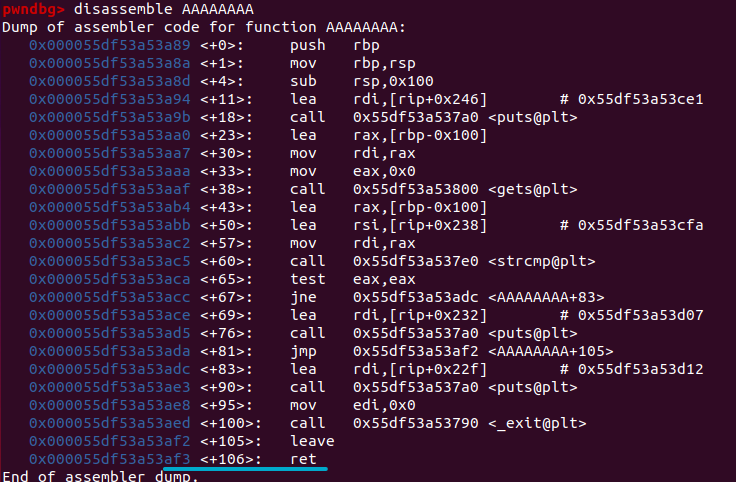The height and width of the screenshot is (482, 736).
Task: Select the ret instruction at offset +106
Action: [x=303, y=459]
